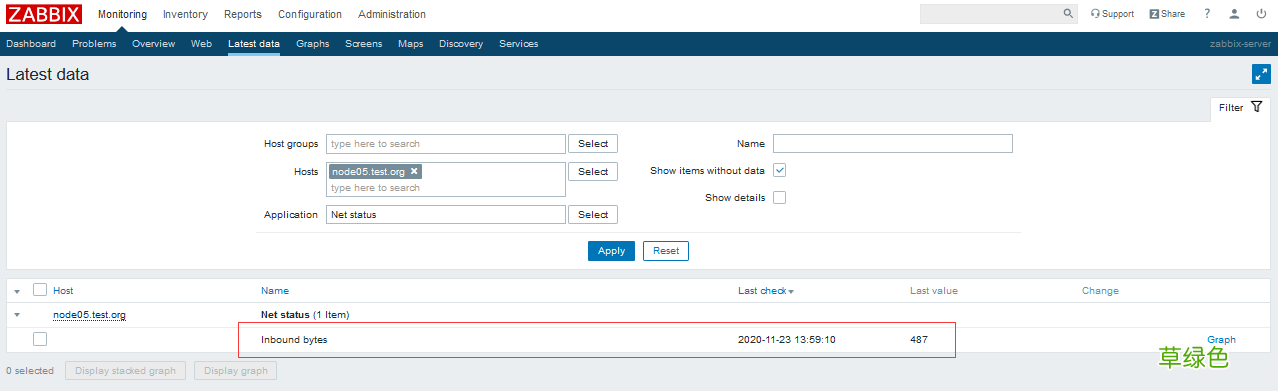
Task: Remove node05.test.org tag from Hosts
Action: [414, 171]
